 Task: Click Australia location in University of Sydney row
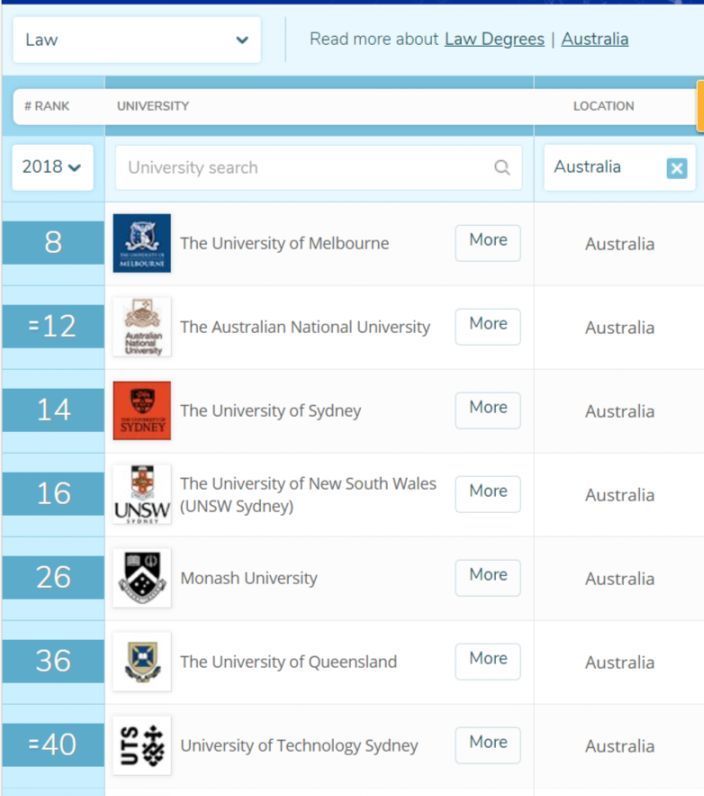point(620,412)
